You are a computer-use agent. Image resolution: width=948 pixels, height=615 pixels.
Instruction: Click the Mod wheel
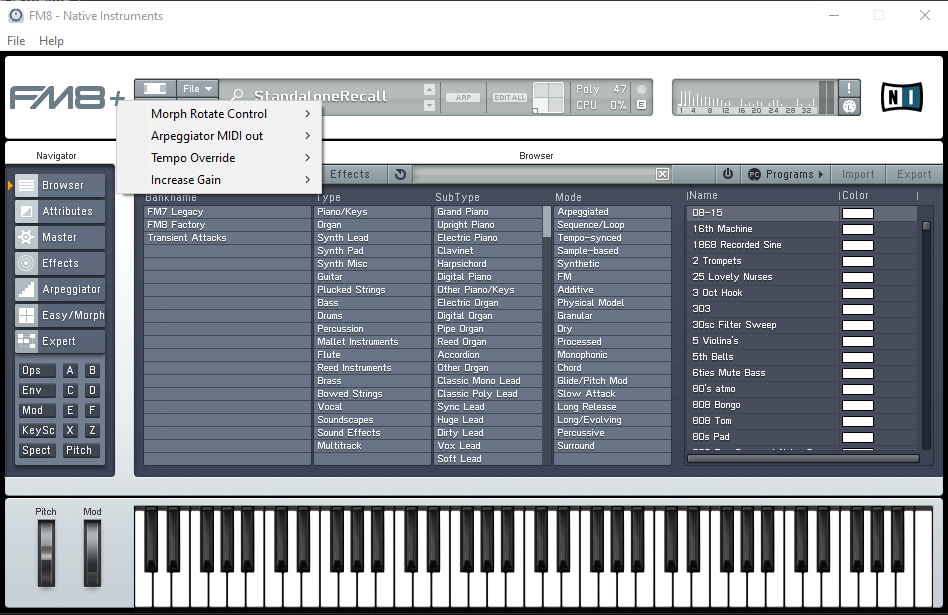tap(92, 553)
